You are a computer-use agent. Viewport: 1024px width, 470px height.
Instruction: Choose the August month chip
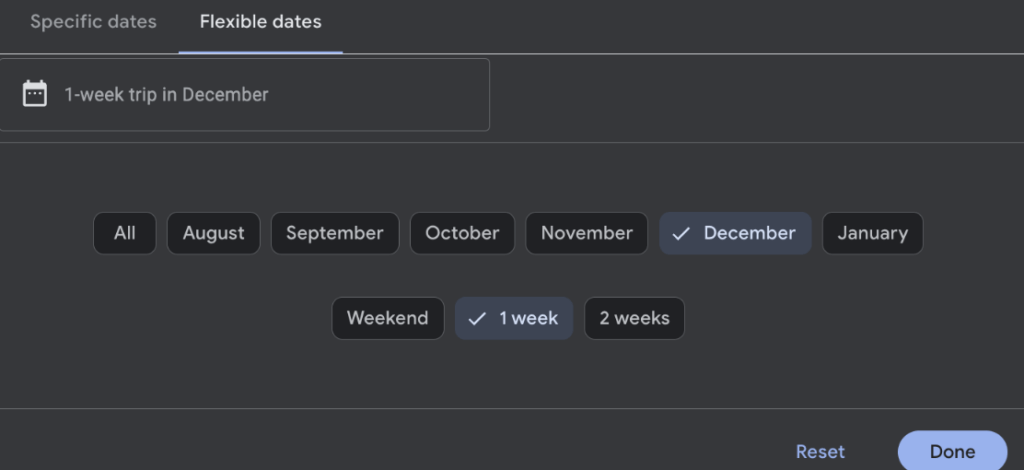pyautogui.click(x=214, y=233)
